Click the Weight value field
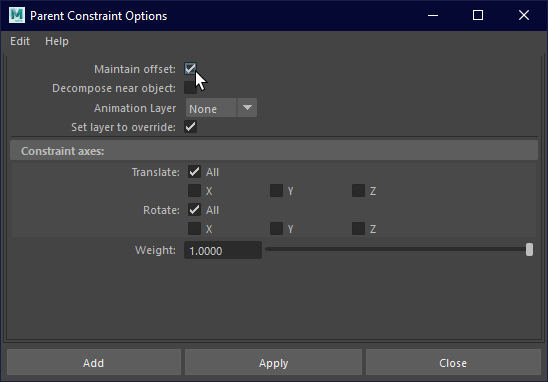Viewport: 548px width, 382px height. pyautogui.click(x=223, y=250)
